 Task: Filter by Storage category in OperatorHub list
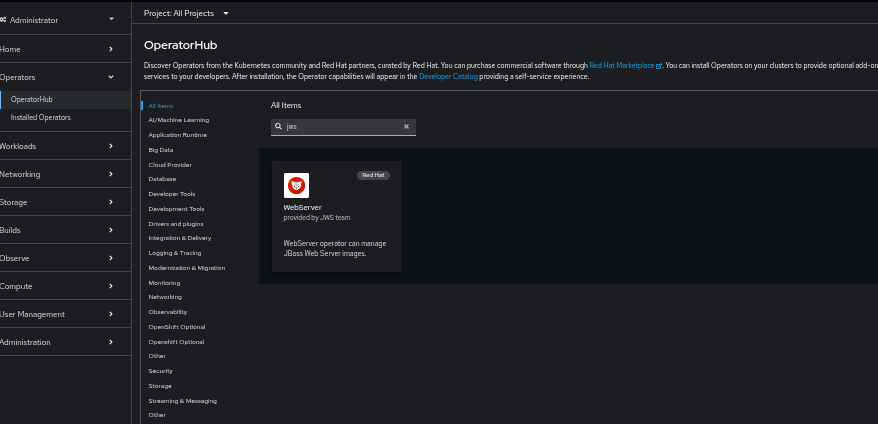pos(160,386)
